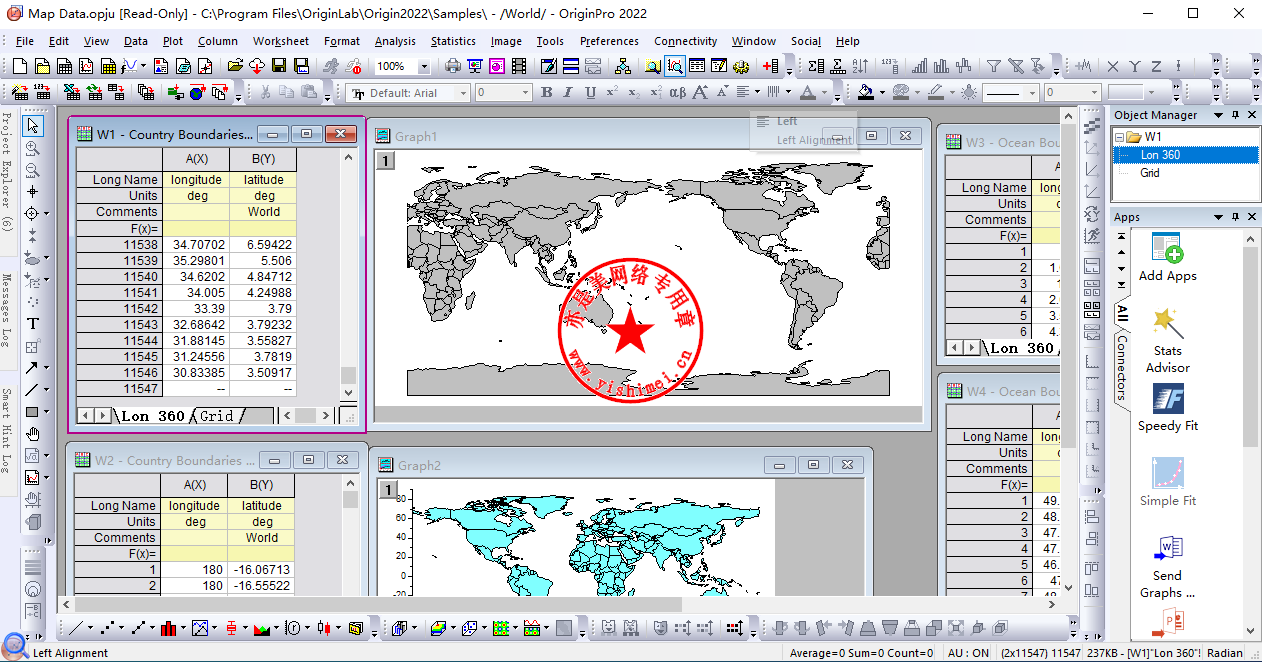Viewport: 1262px width, 662px height.
Task: Click the Stats Advisor app icon
Action: tap(1167, 323)
